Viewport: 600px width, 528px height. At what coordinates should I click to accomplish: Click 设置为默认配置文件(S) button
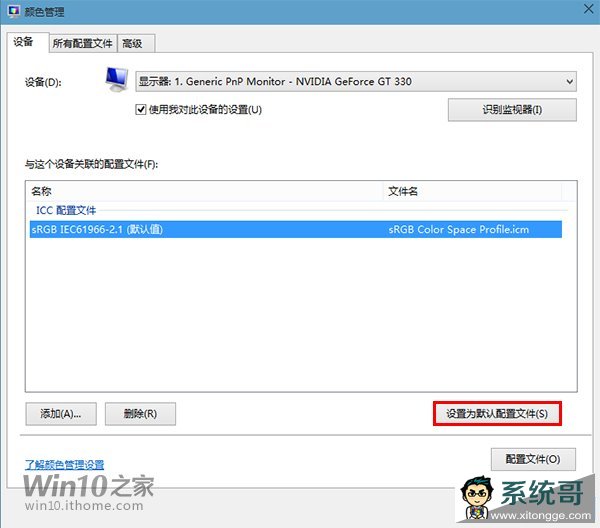click(497, 414)
